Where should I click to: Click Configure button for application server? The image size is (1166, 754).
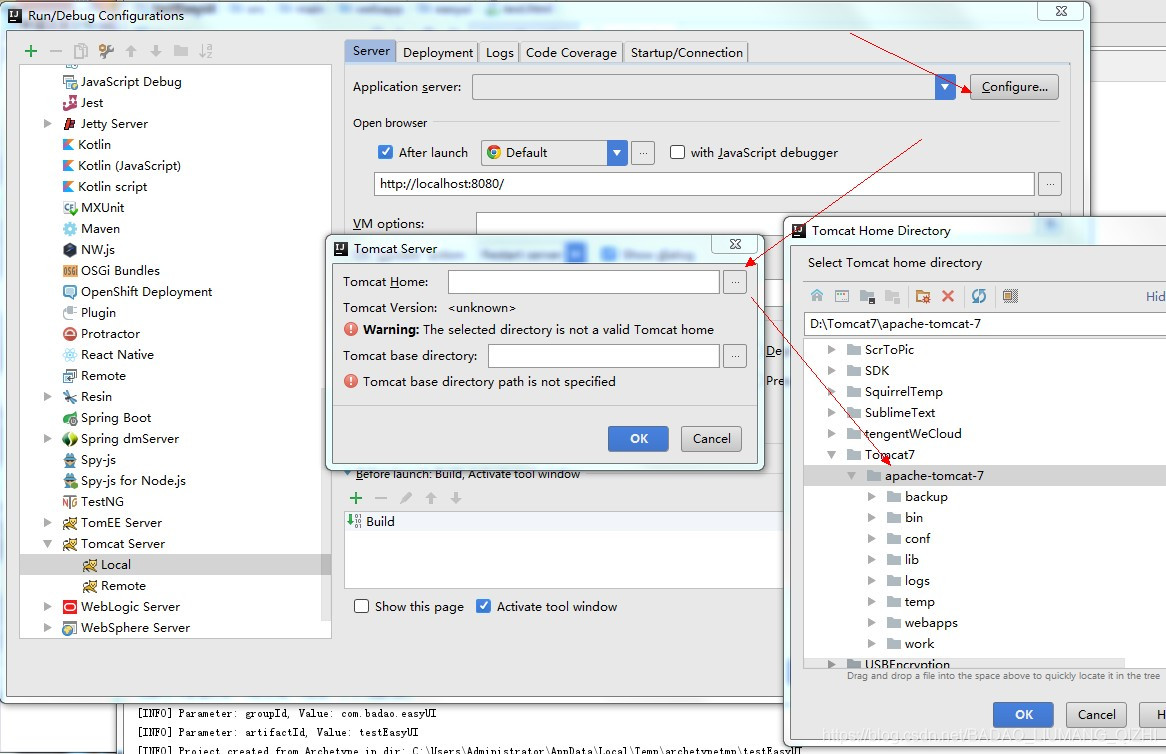pyautogui.click(x=1014, y=87)
